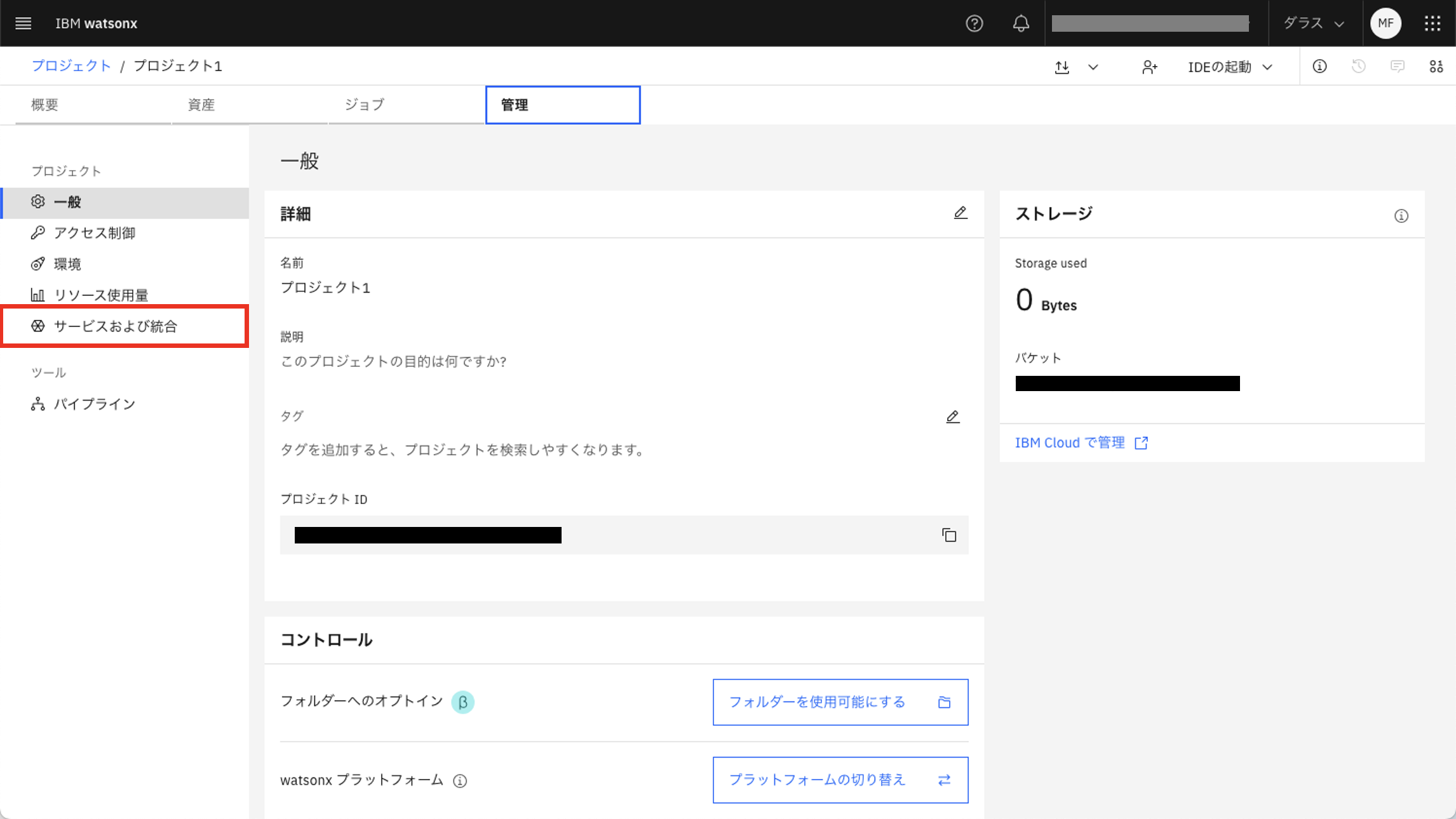Open the IBM Cloud で管理 link
Screen dimensions: 1456x819
click(x=1081, y=443)
